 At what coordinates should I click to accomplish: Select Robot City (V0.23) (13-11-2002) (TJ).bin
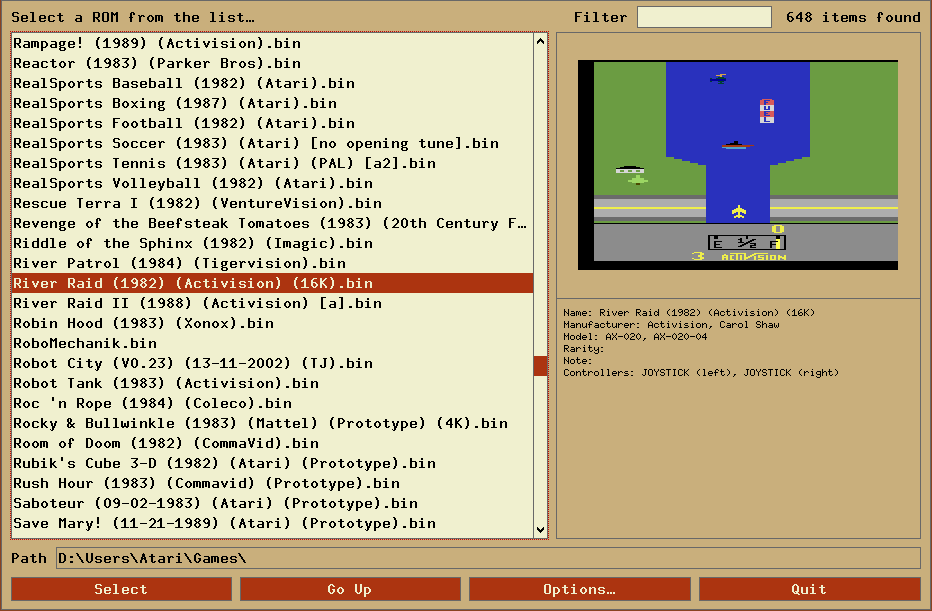pos(272,363)
